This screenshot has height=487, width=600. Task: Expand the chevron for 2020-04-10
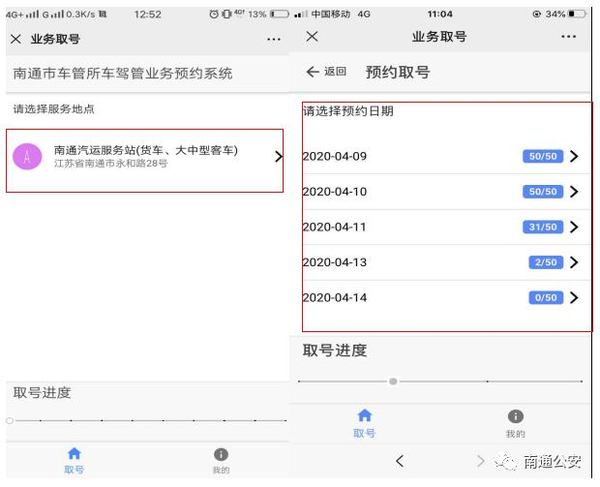[574, 192]
